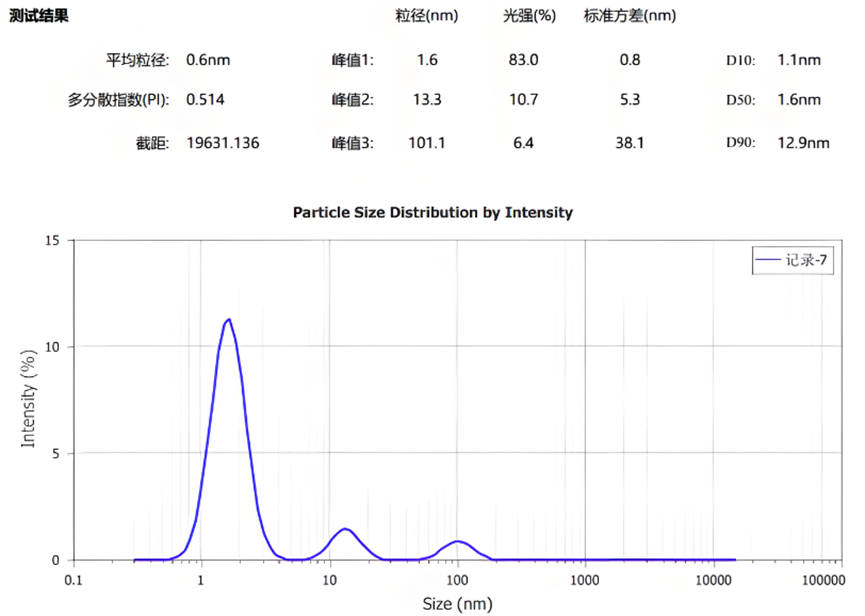Click the Particle Size Distribution chart title
The image size is (865, 616).
pyautogui.click(x=432, y=212)
